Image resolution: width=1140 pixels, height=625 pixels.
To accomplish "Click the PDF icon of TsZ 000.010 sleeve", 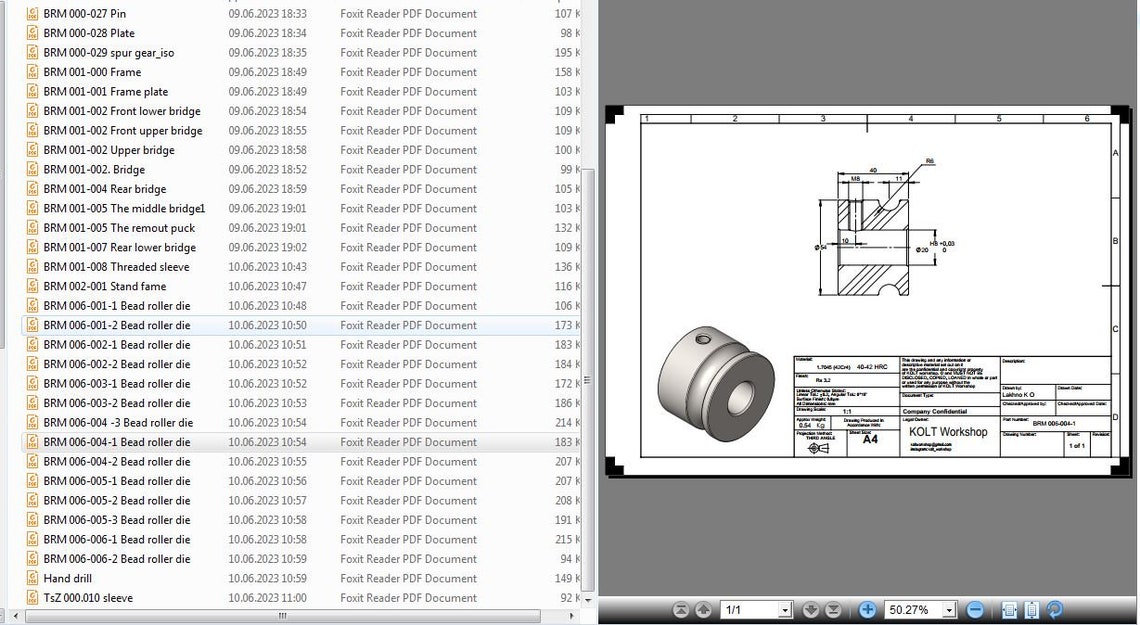I will [x=32, y=597].
